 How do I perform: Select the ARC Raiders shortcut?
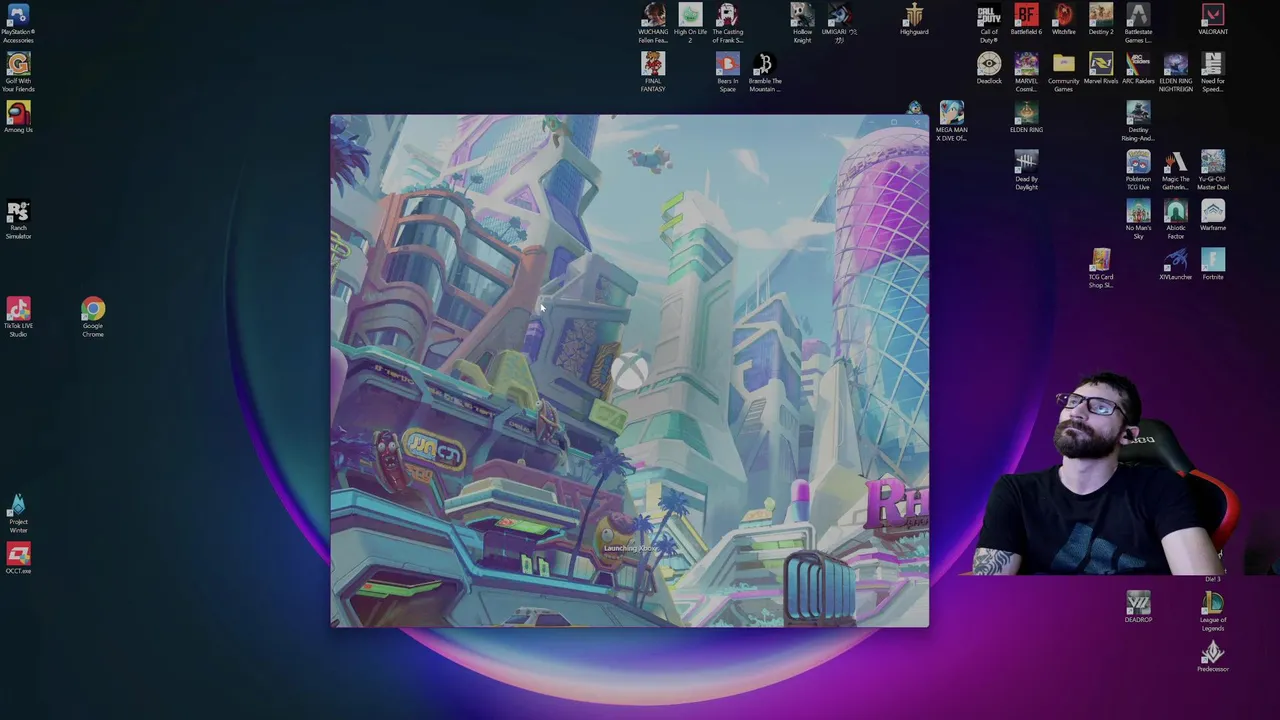tap(1138, 69)
